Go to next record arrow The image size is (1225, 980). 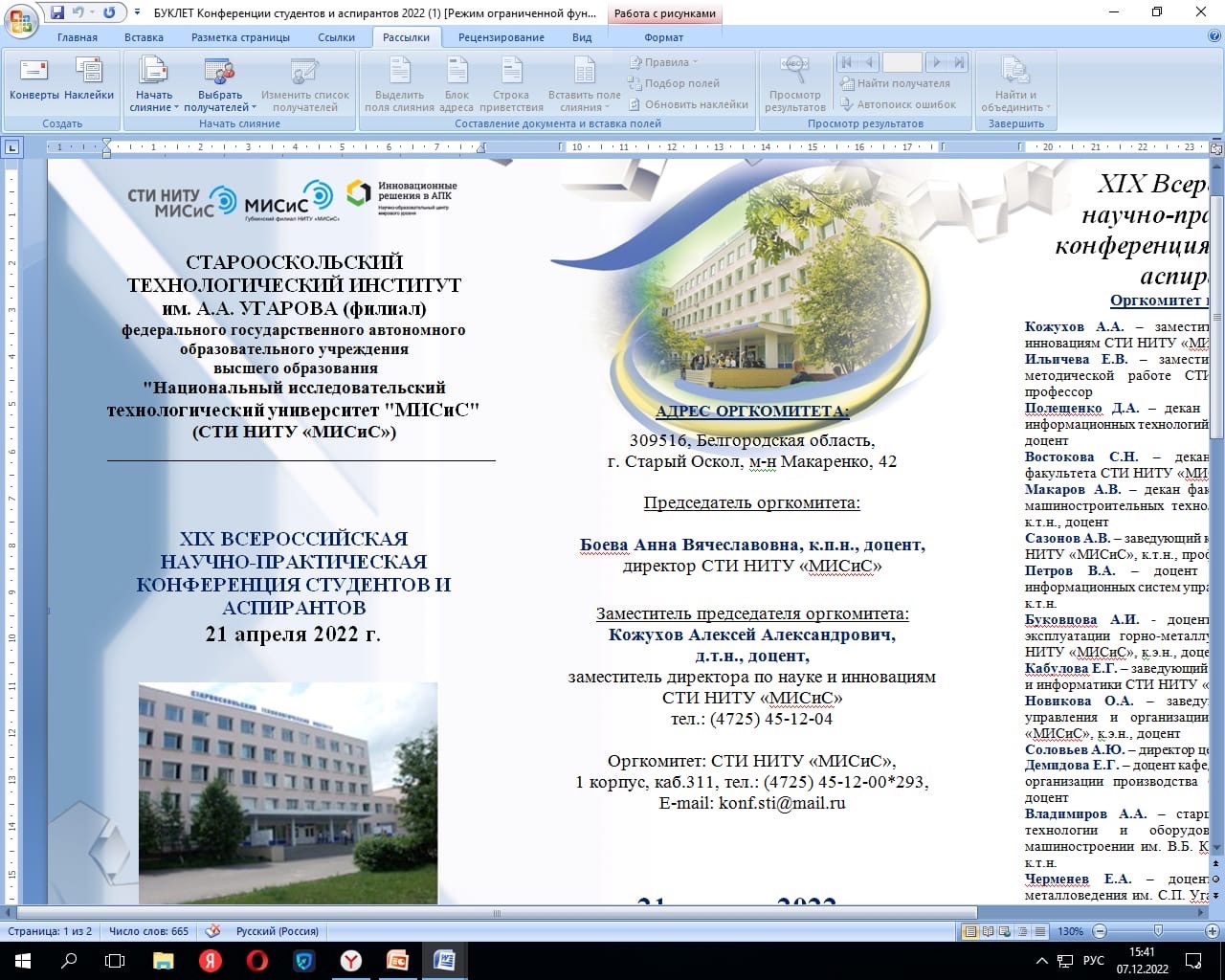pos(937,62)
